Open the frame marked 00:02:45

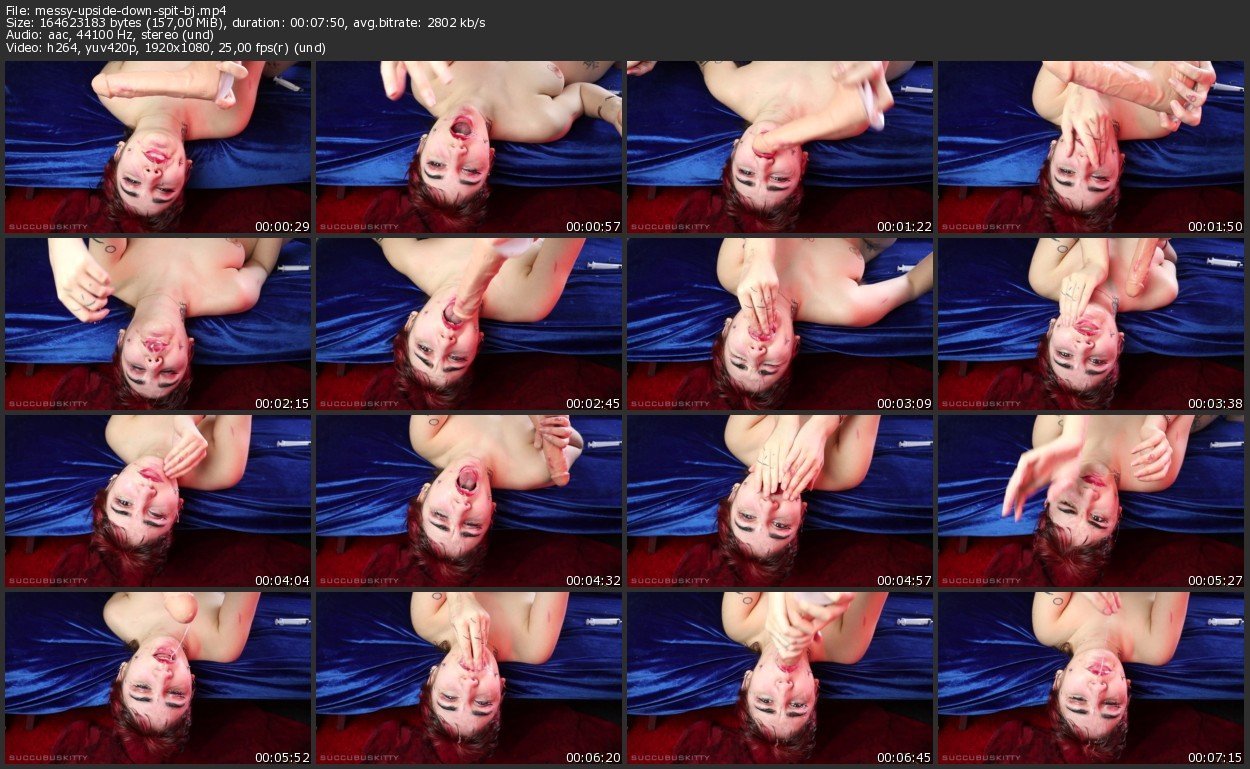(469, 324)
